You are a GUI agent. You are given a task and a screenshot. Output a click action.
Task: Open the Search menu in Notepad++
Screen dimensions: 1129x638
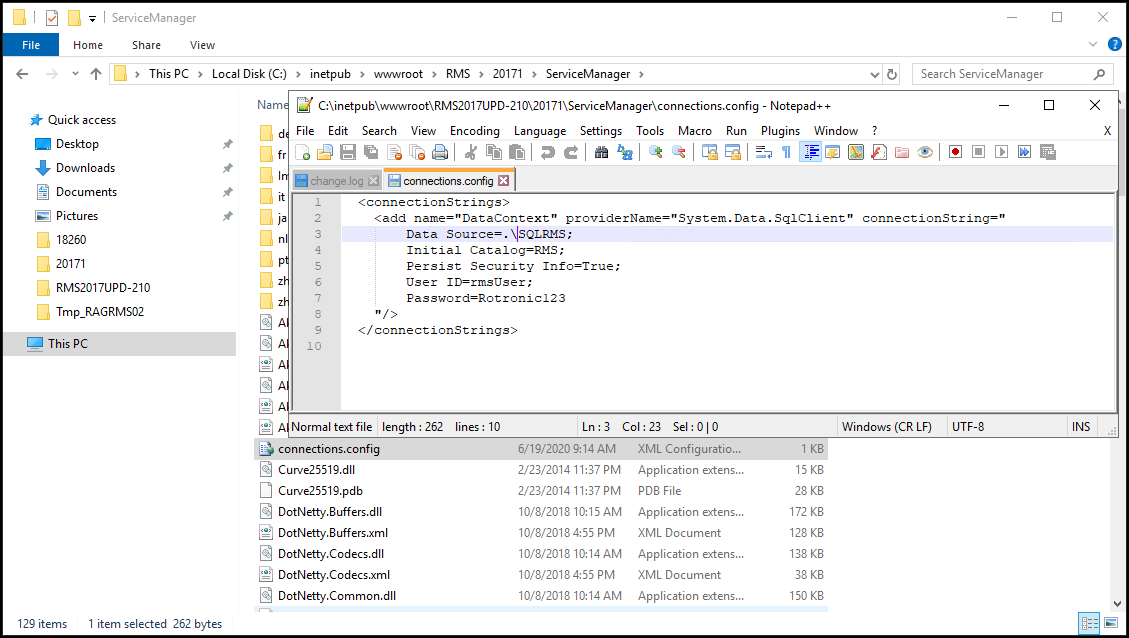(379, 131)
